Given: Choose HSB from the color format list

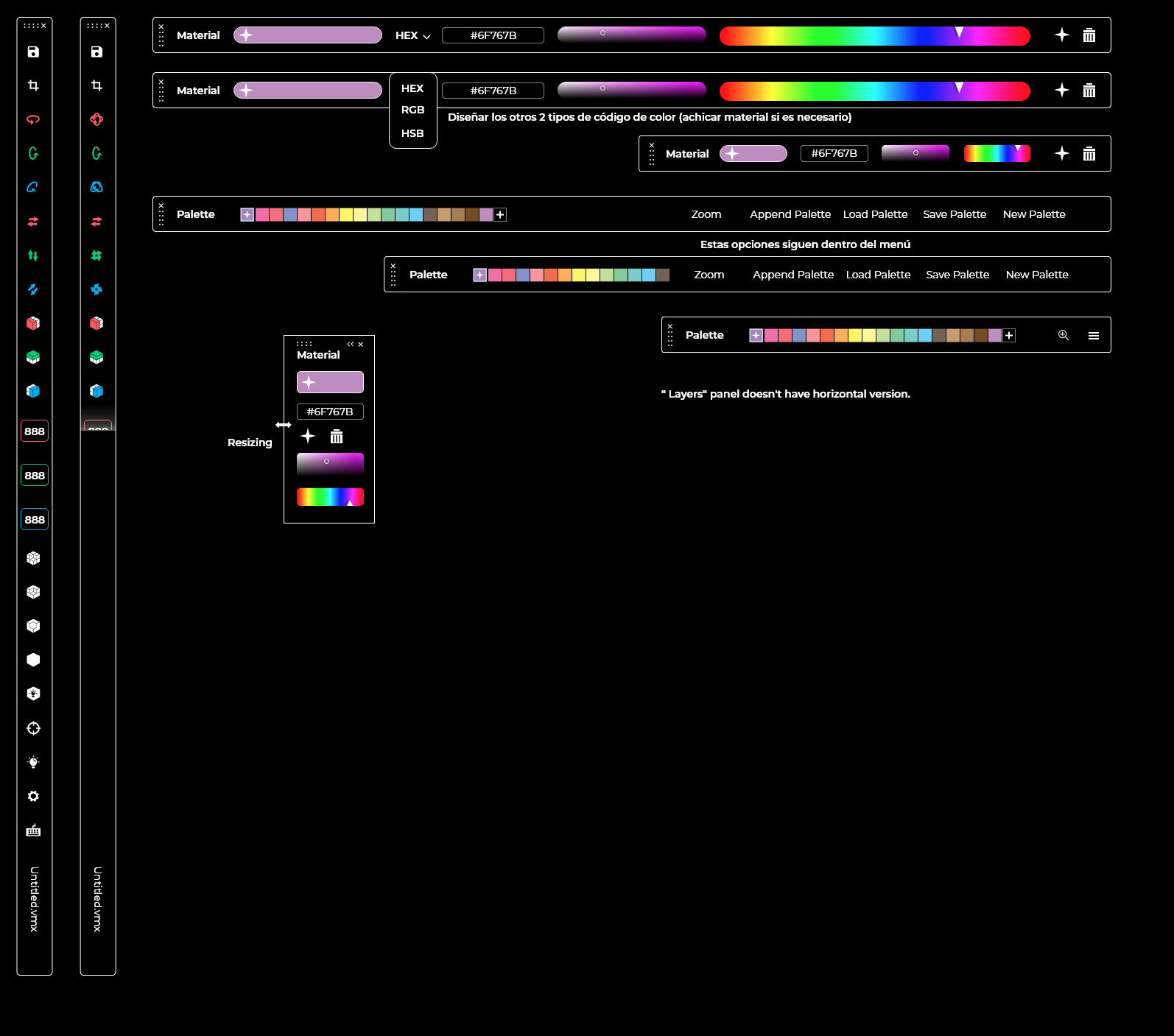Looking at the screenshot, I should point(412,133).
